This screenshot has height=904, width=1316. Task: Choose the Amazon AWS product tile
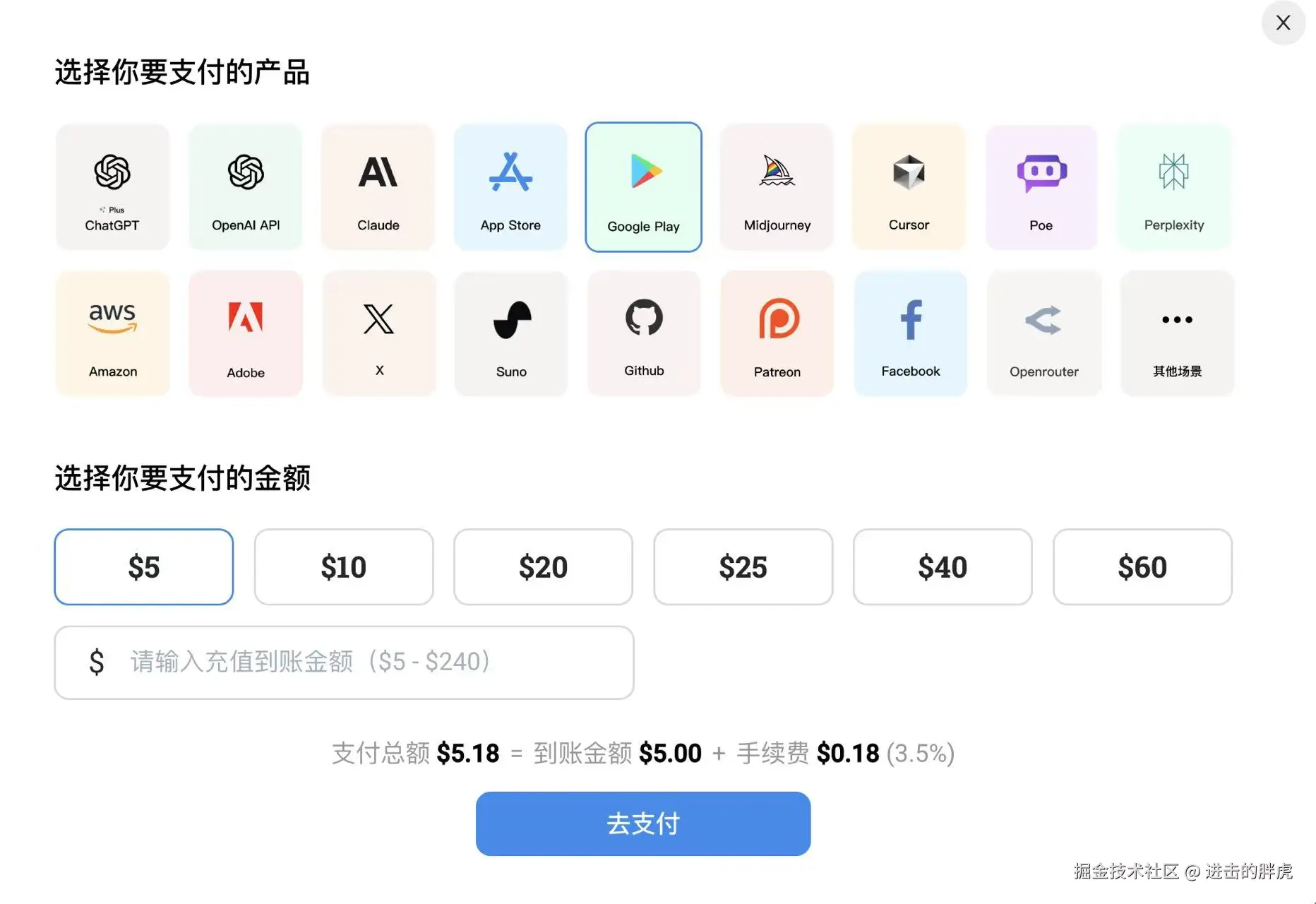(113, 333)
